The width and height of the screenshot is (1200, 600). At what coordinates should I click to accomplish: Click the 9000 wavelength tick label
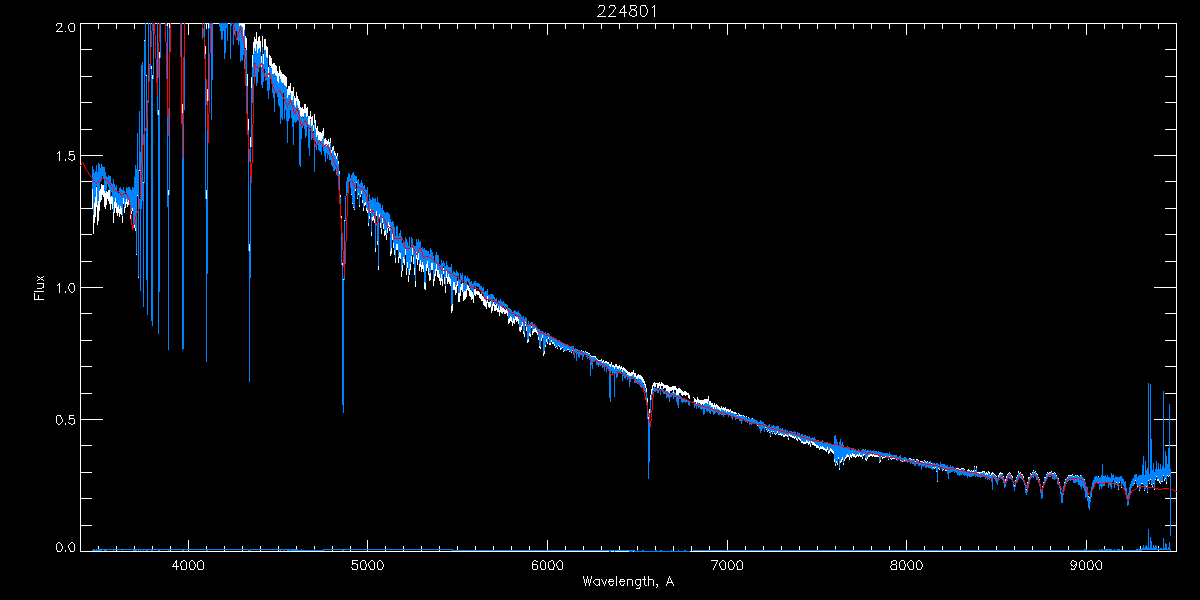[1087, 566]
